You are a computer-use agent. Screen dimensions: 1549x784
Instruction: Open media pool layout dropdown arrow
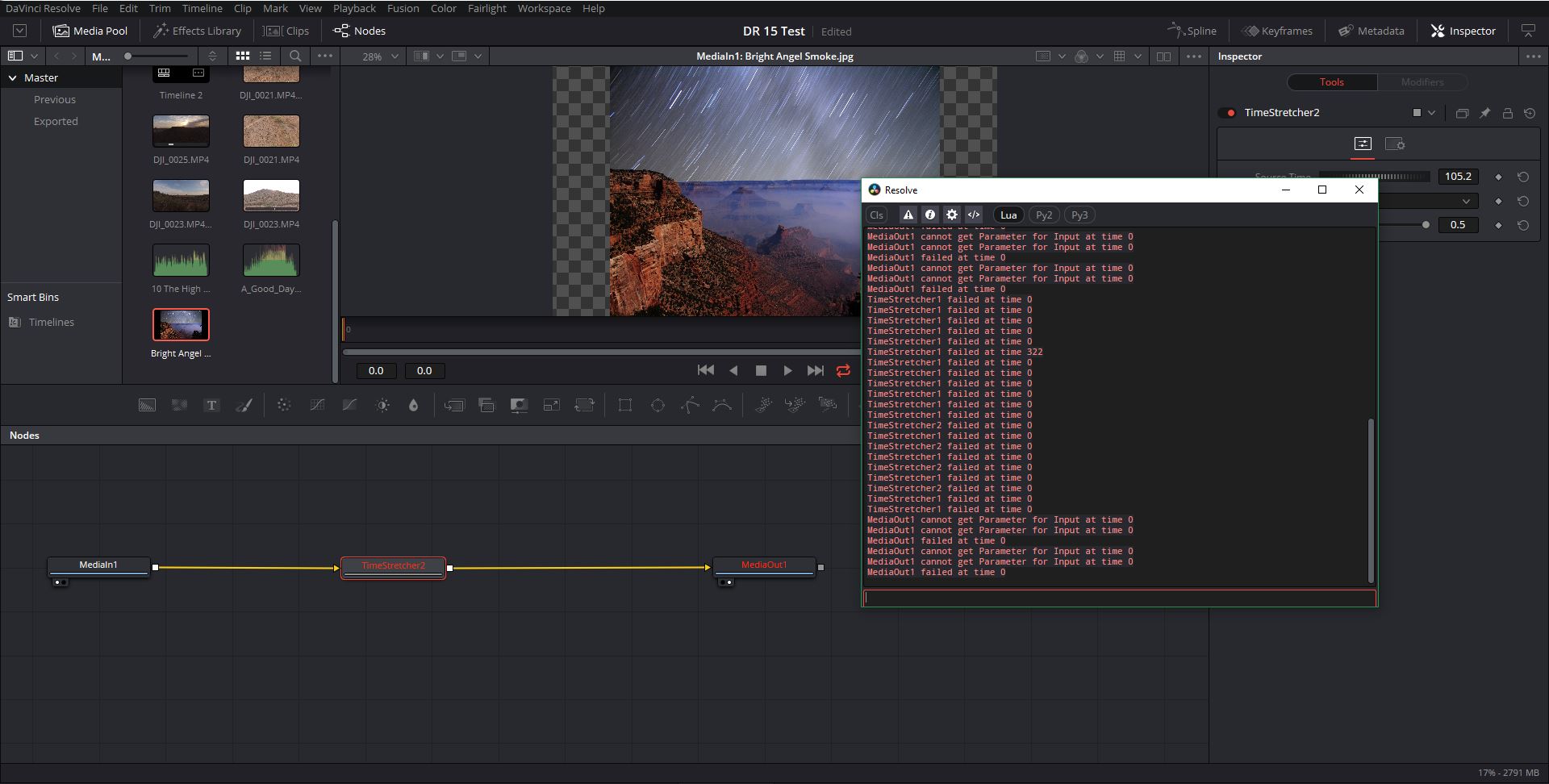34,56
